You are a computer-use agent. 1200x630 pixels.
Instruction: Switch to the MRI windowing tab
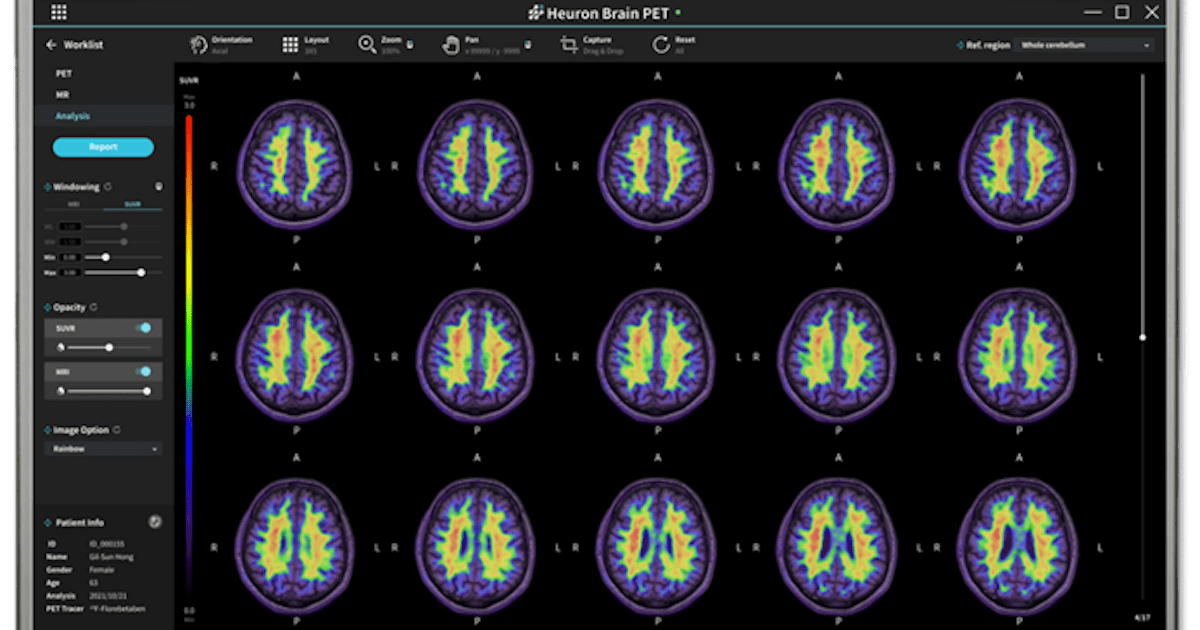pyautogui.click(x=71, y=204)
